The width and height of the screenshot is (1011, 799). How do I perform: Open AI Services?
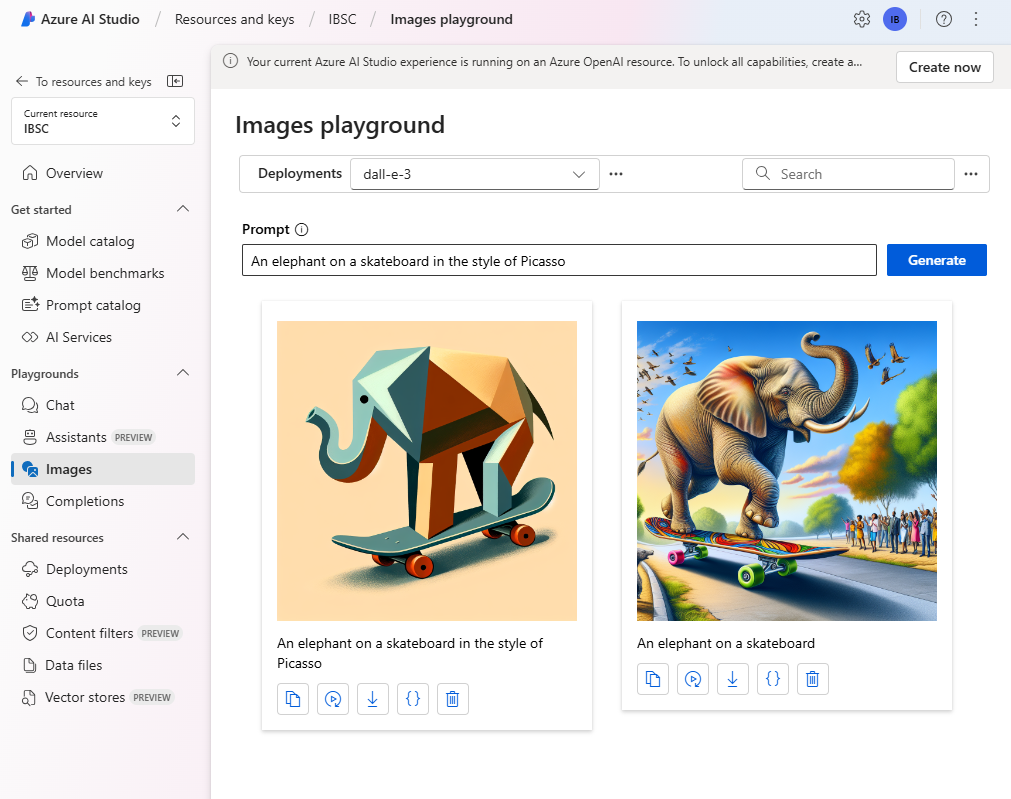(x=103, y=337)
